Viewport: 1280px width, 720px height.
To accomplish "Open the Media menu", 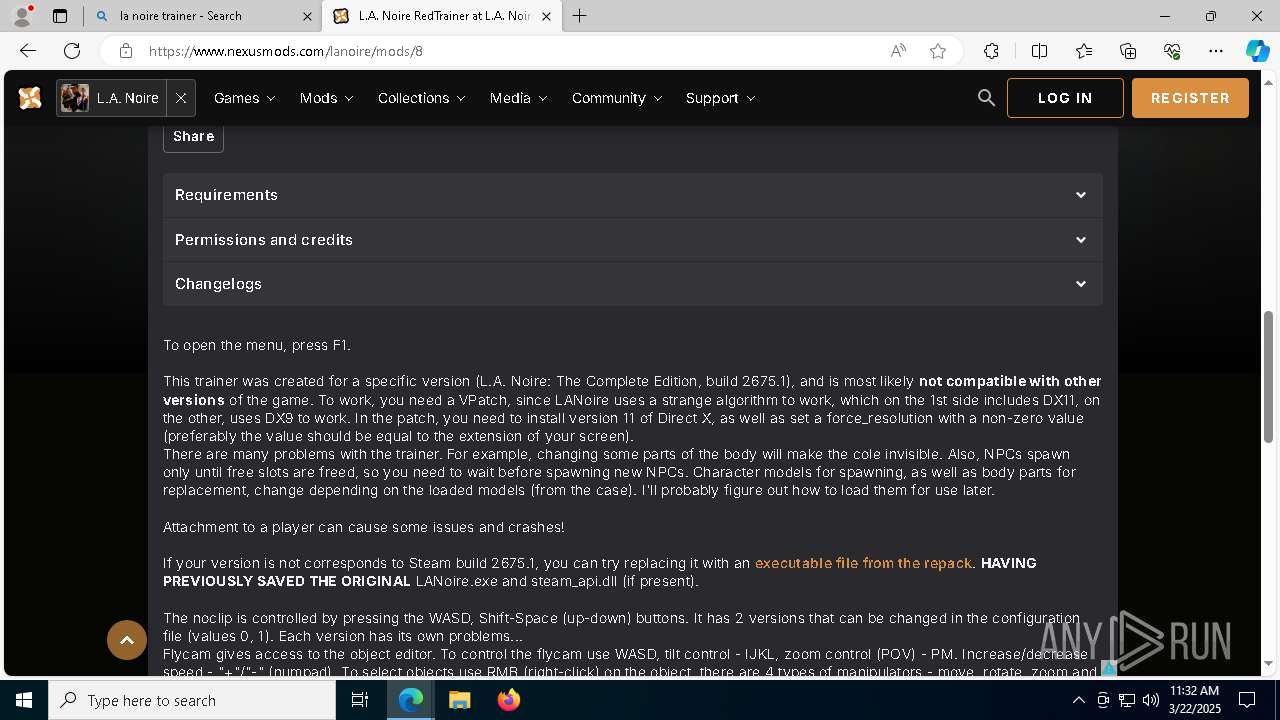I will point(518,98).
